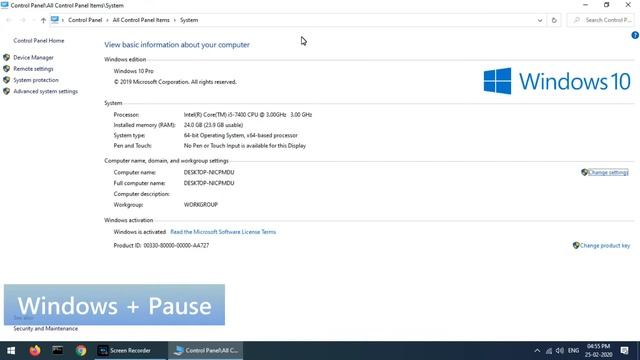Click Change product key link
This screenshot has width=640, height=360.
pos(605,246)
